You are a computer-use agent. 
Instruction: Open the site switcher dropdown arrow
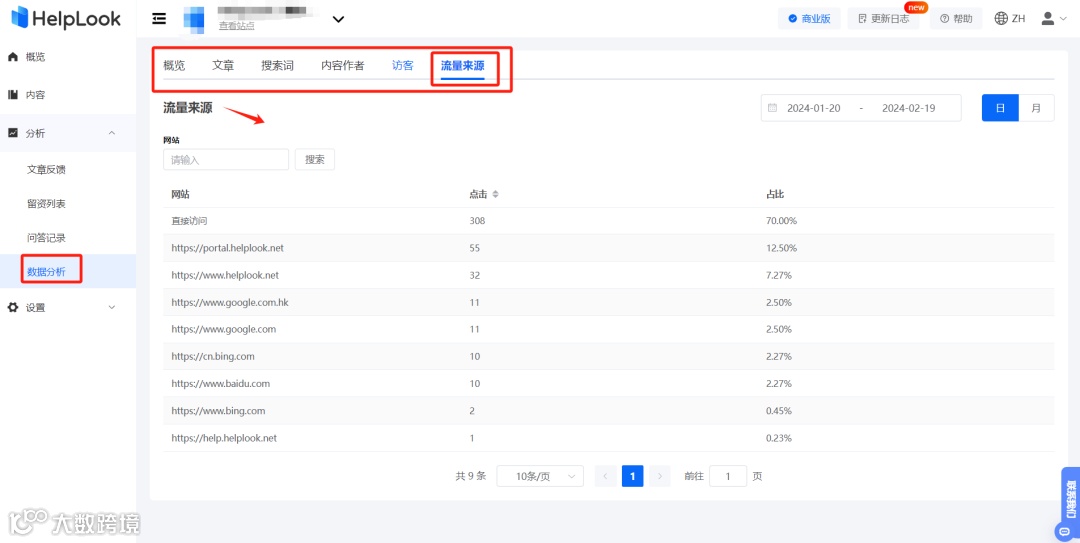coord(338,19)
